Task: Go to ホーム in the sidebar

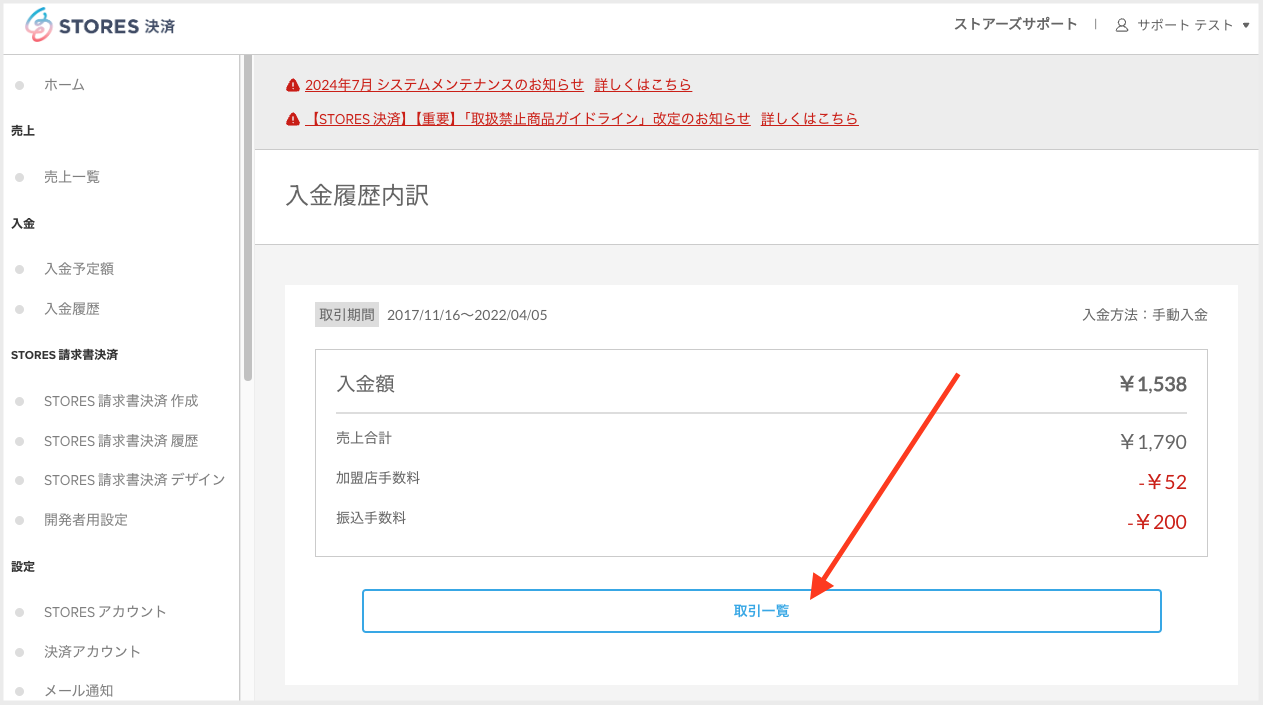Action: pos(64,85)
